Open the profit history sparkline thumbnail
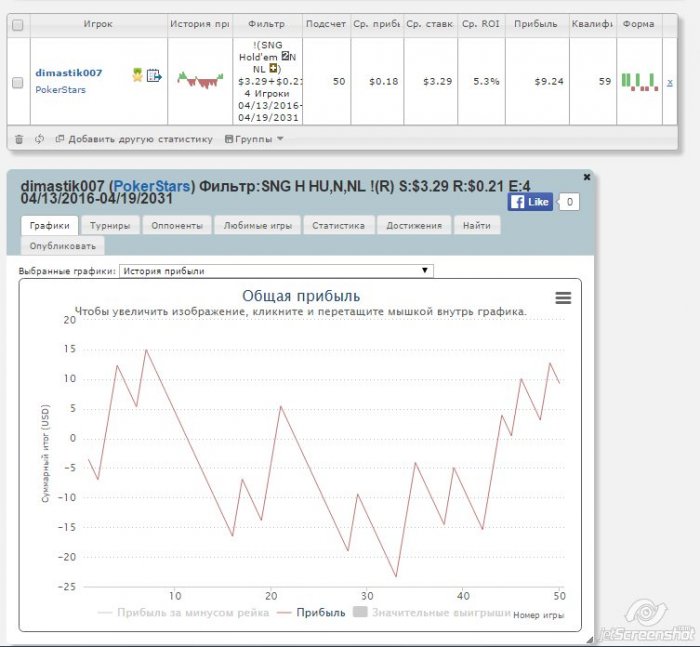700x647 pixels. pos(200,80)
